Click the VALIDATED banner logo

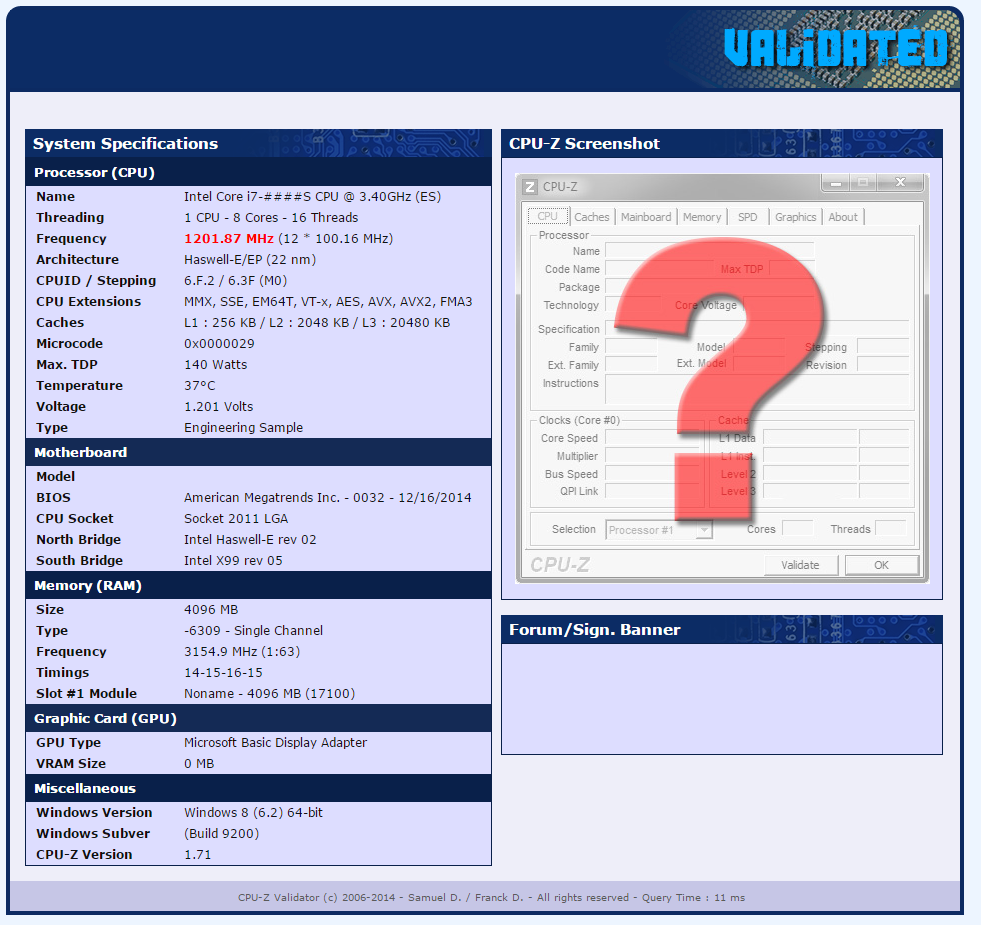[x=836, y=48]
